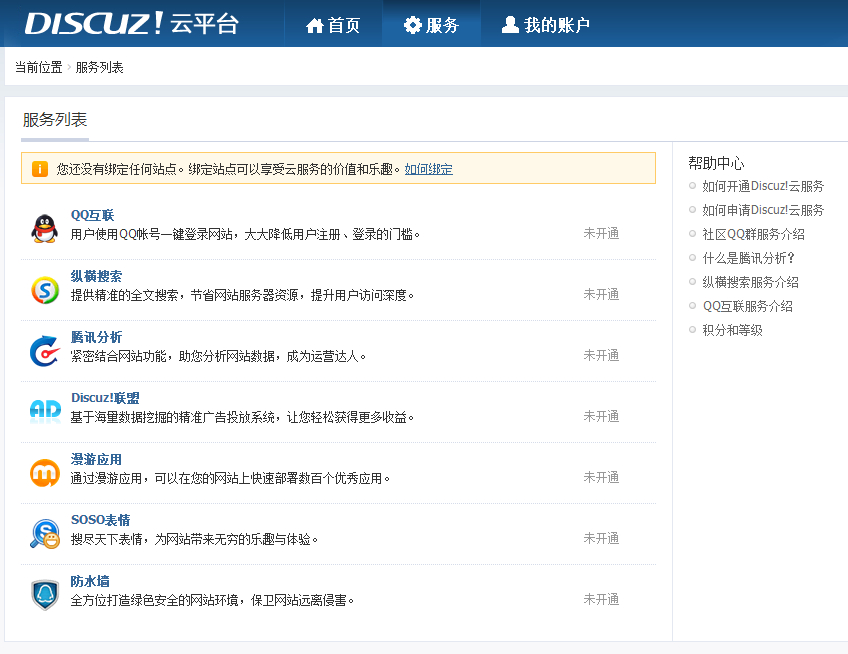Image resolution: width=848 pixels, height=654 pixels.
Task: Open the 服务 navigation tab
Action: coord(432,25)
